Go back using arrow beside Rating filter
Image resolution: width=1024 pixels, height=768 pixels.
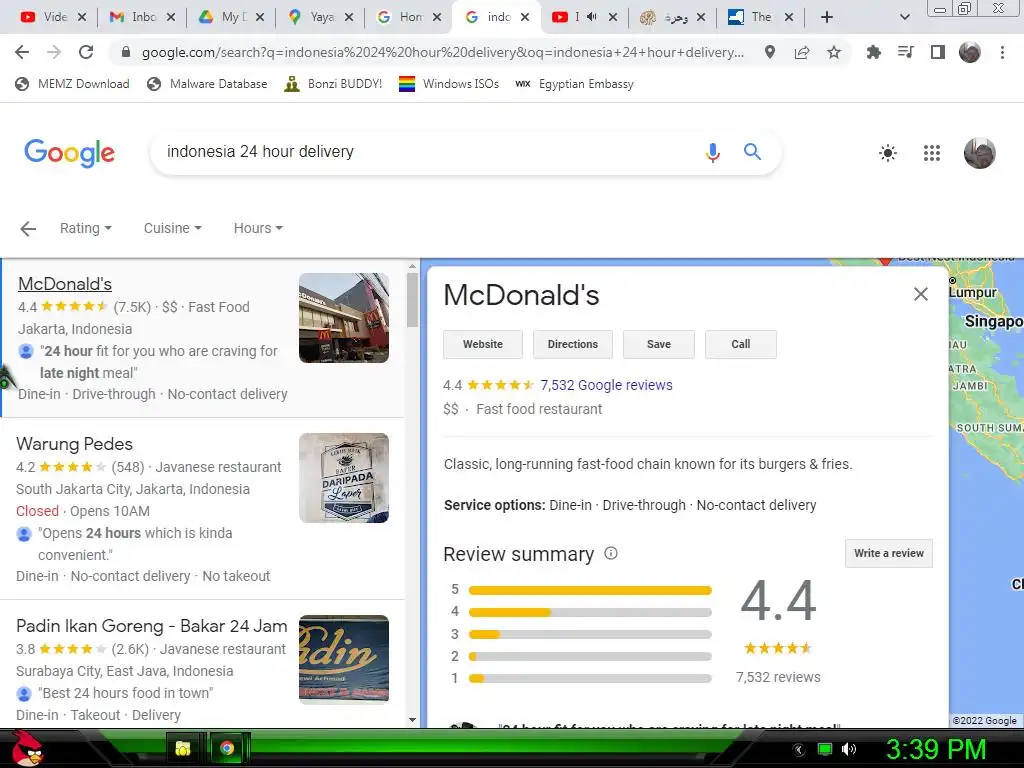(28, 229)
